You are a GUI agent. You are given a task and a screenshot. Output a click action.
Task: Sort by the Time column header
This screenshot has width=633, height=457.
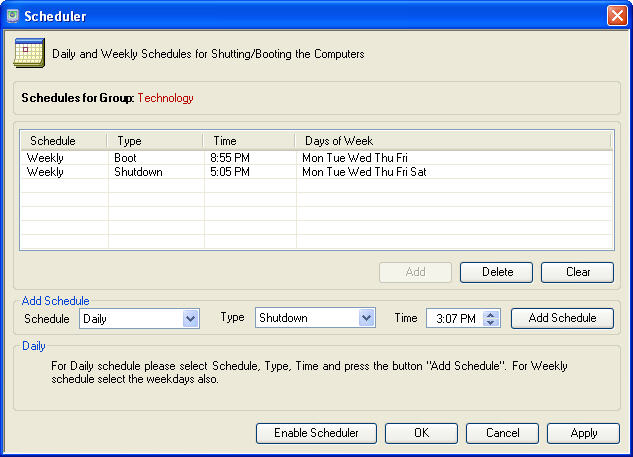point(250,141)
